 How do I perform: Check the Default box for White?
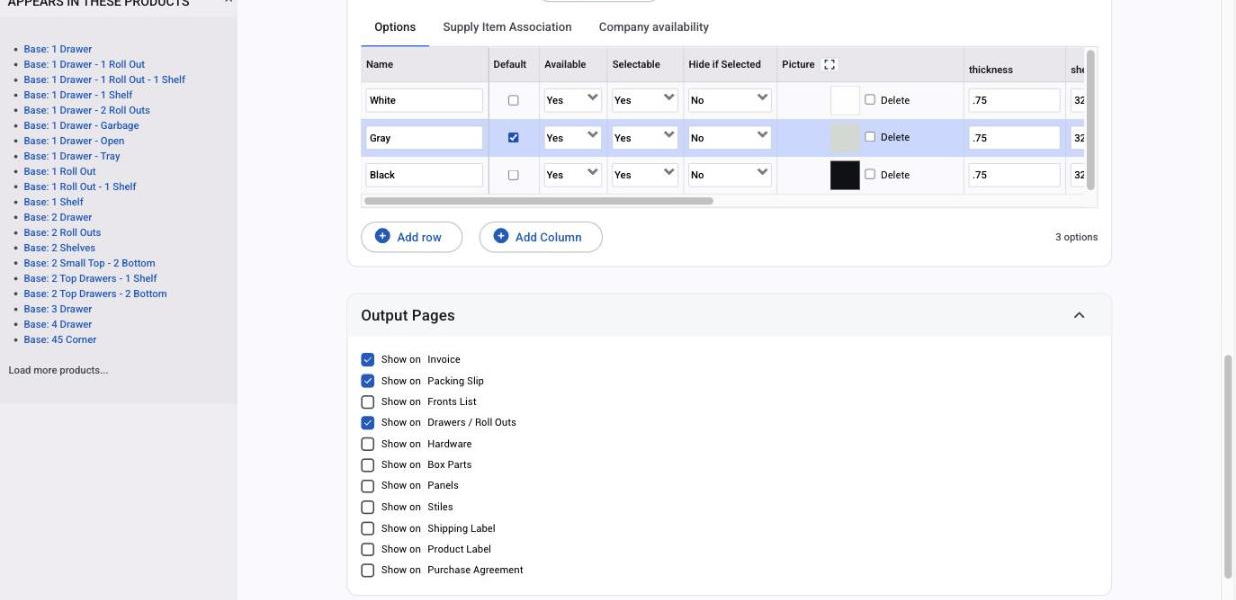pyautogui.click(x=513, y=101)
